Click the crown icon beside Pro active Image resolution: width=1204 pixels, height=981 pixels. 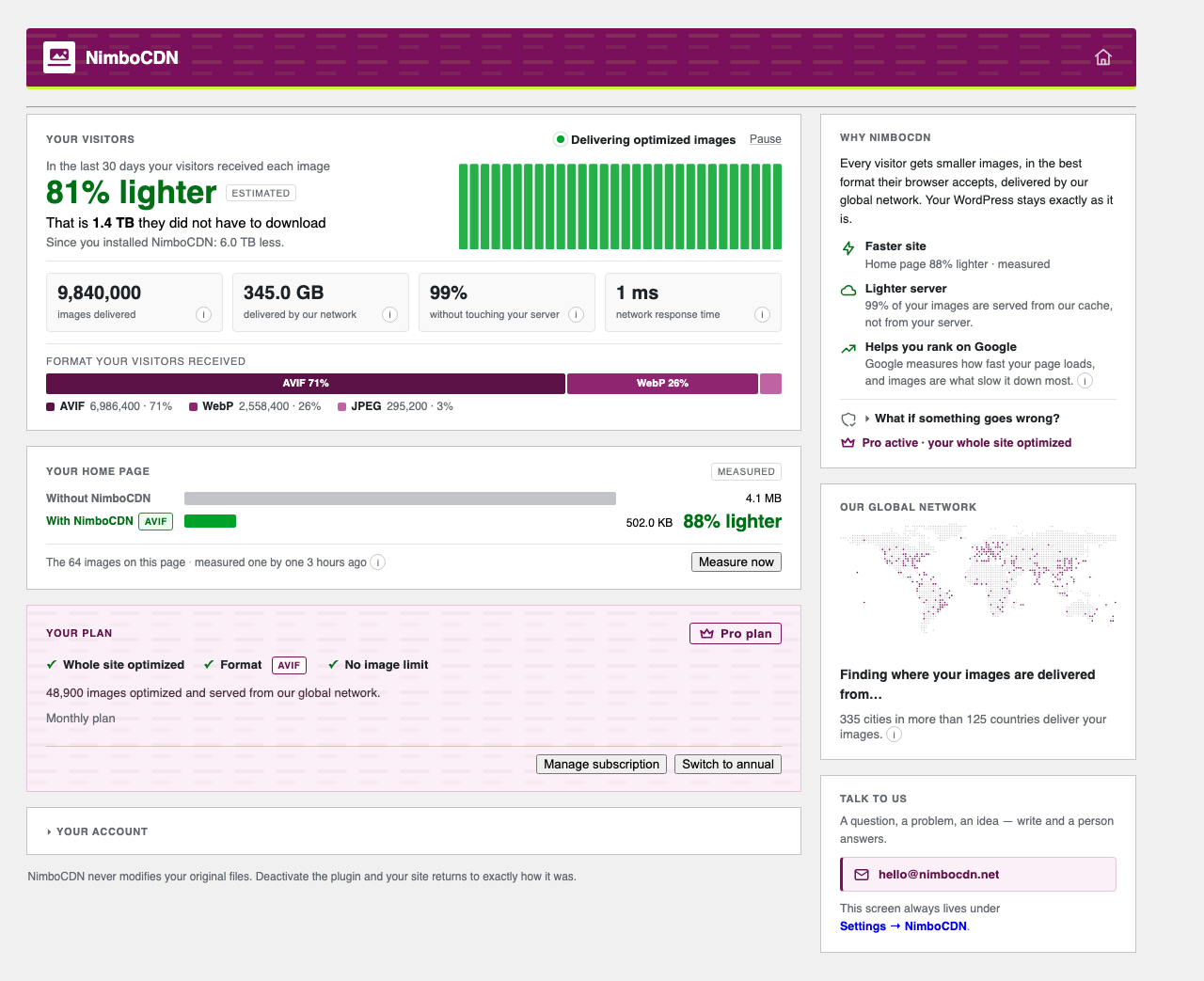tap(848, 443)
